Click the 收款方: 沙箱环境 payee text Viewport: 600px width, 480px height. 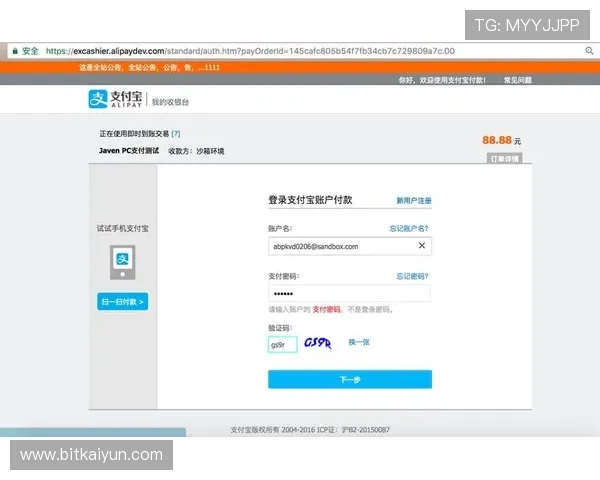[x=196, y=151]
